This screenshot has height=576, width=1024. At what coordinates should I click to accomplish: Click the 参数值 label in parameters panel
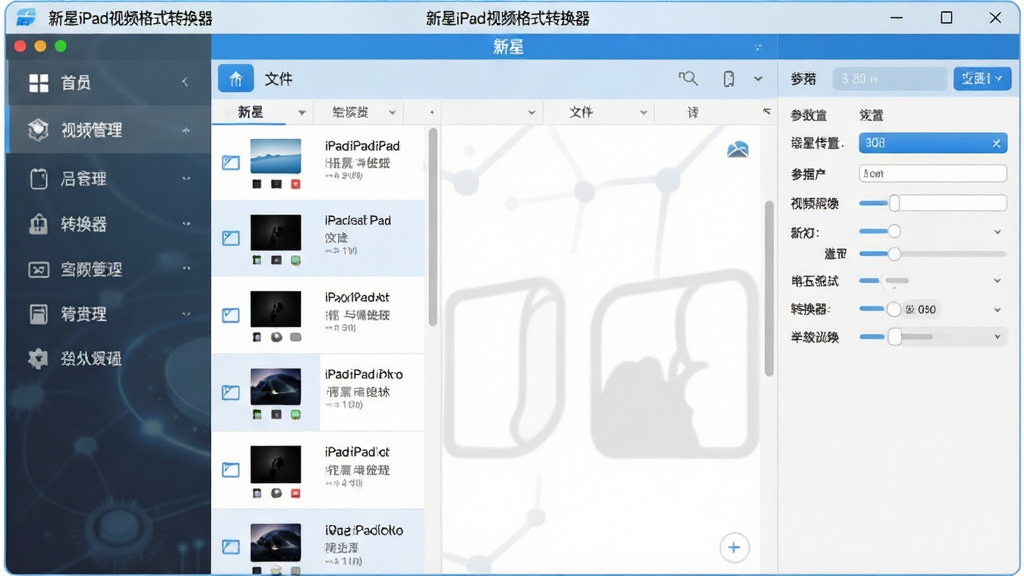808,116
